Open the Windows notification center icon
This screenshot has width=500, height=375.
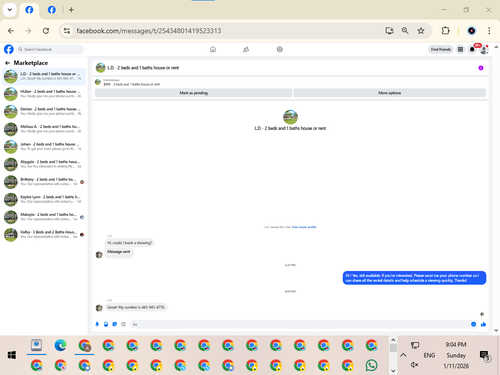coord(484,355)
